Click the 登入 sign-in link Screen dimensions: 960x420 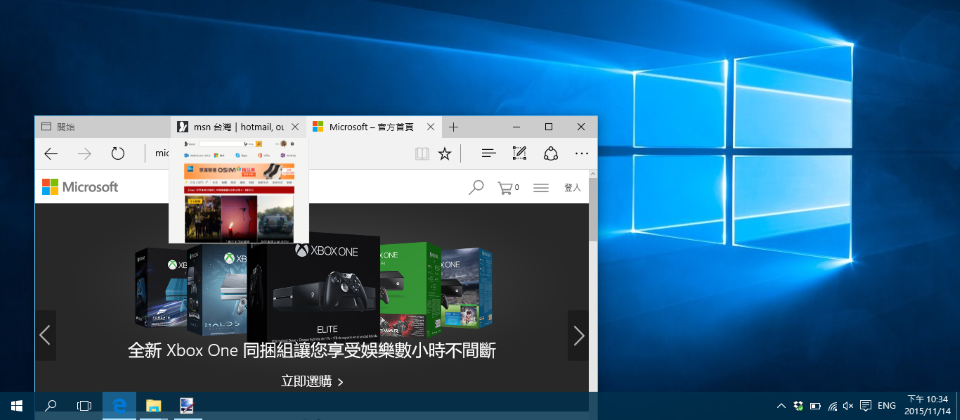[572, 188]
